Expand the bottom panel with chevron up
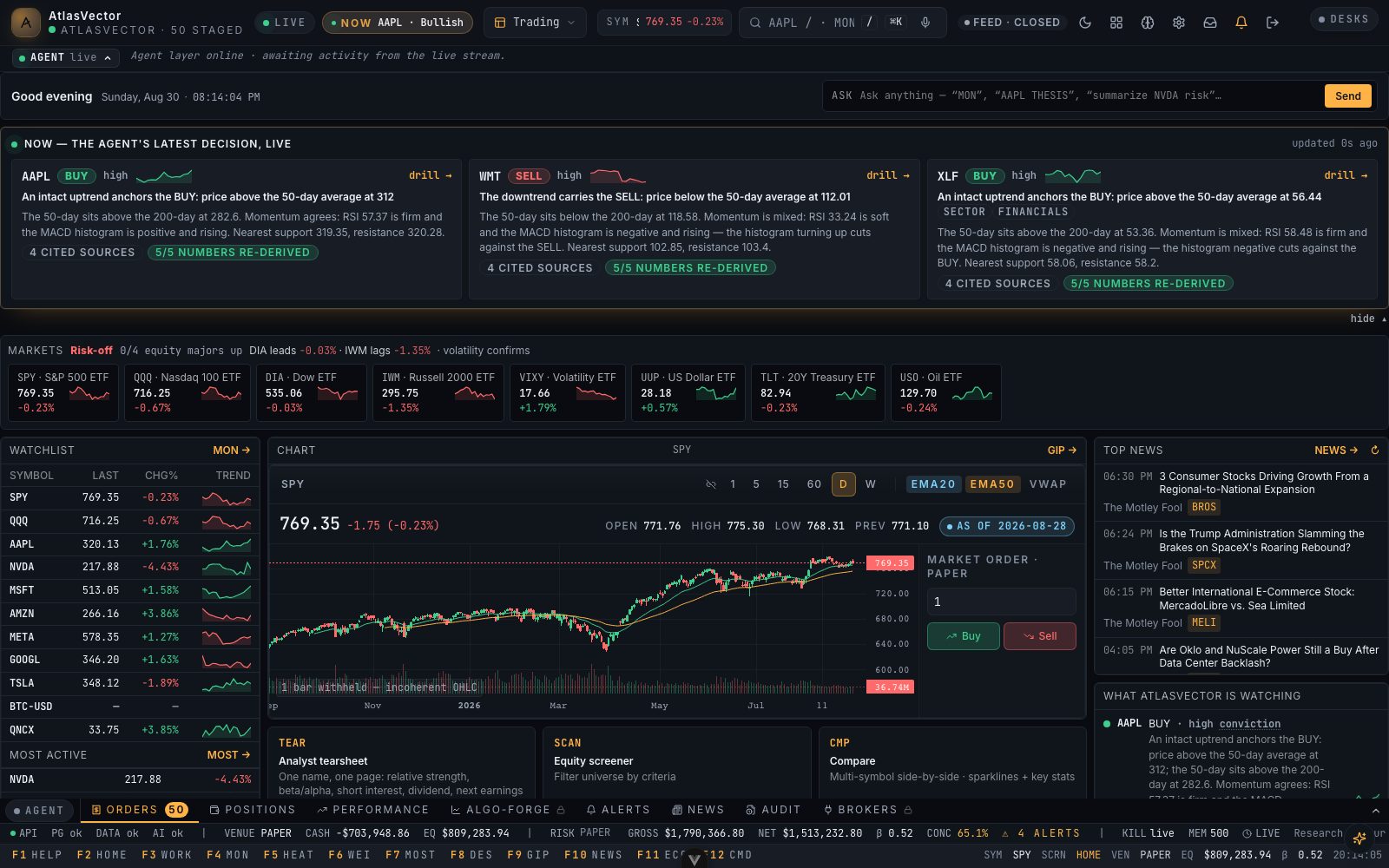Viewport: 1389px width, 868px height. tap(1376, 811)
